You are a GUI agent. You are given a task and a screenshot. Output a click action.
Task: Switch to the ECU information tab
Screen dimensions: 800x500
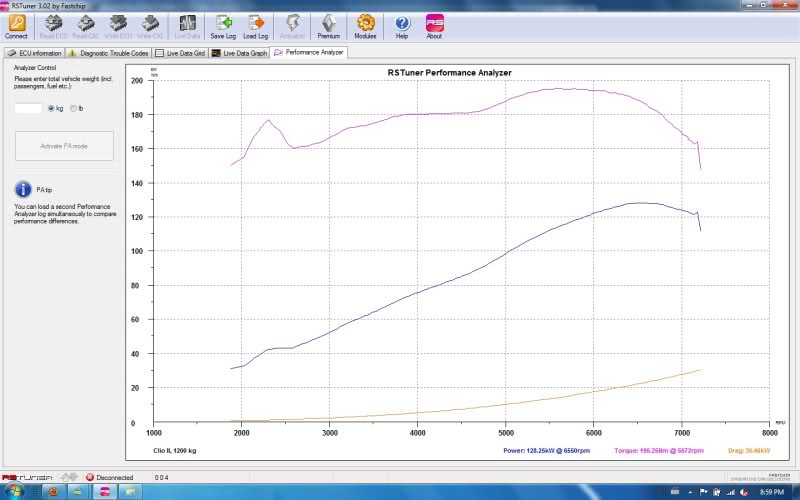tap(34, 52)
